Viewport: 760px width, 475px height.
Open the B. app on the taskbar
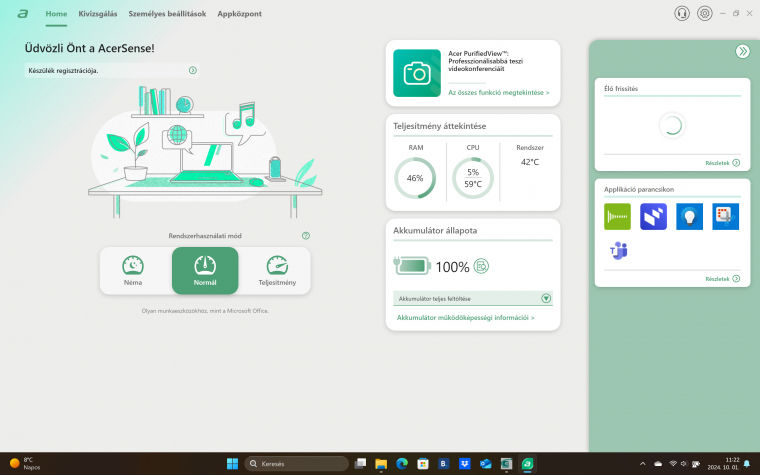click(x=443, y=464)
